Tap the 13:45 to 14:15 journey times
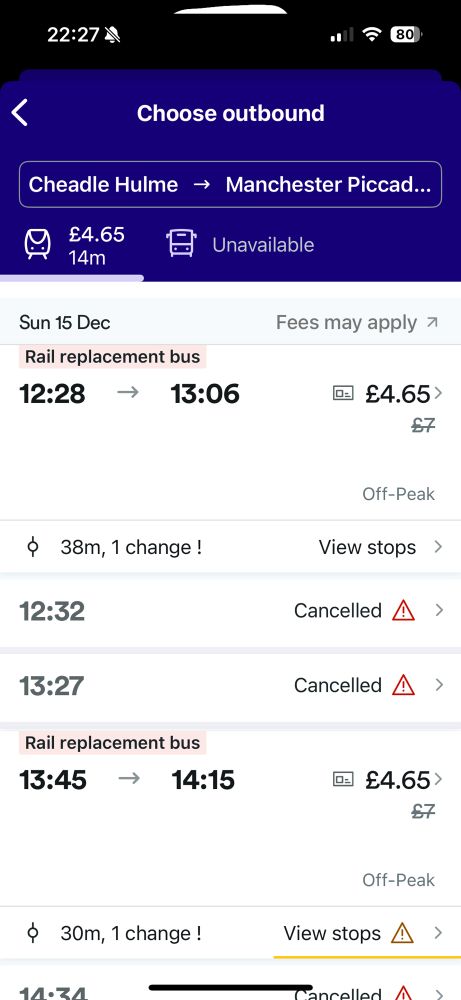The image size is (461, 1000). click(x=127, y=779)
